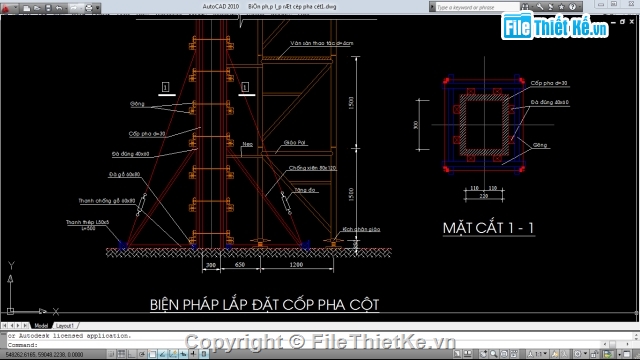Click the Open file icon
This screenshot has width=640, height=360.
[x=37, y=8]
